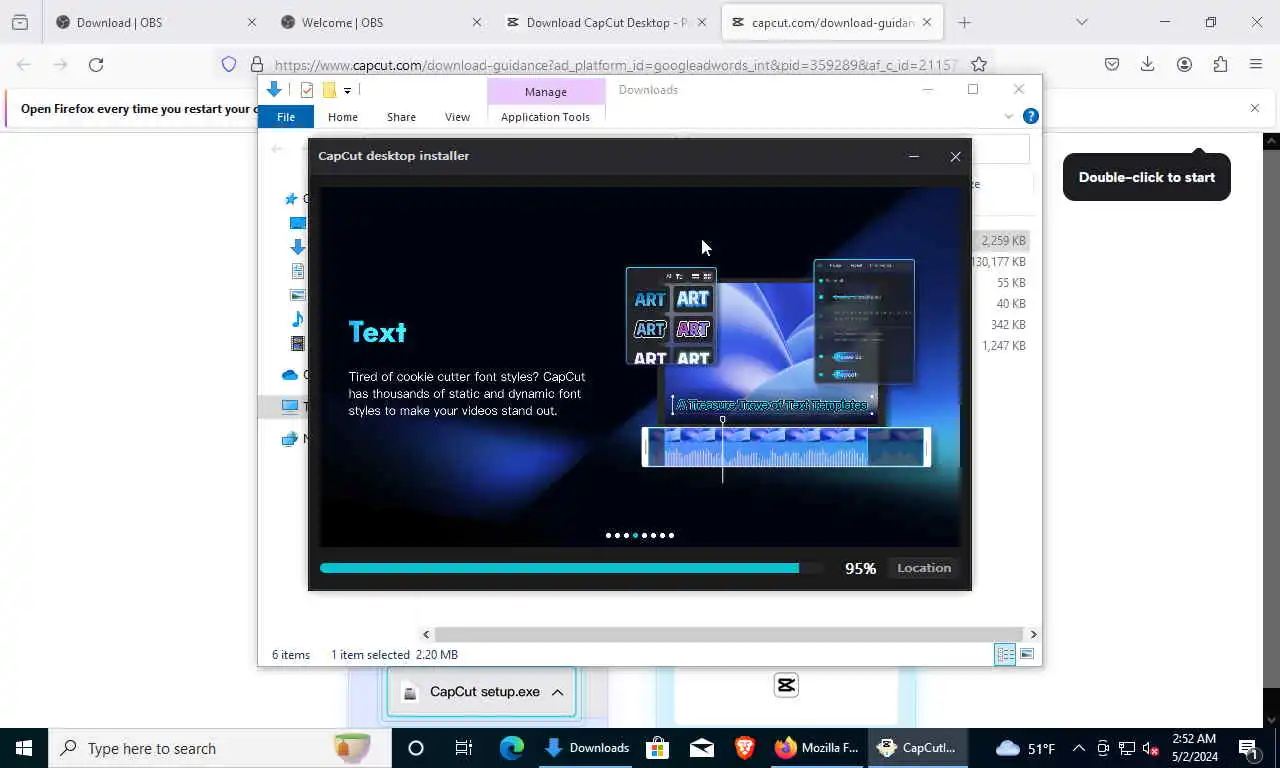Open Firefox Downloads panel icon
1280x768 pixels.
[x=1148, y=65]
